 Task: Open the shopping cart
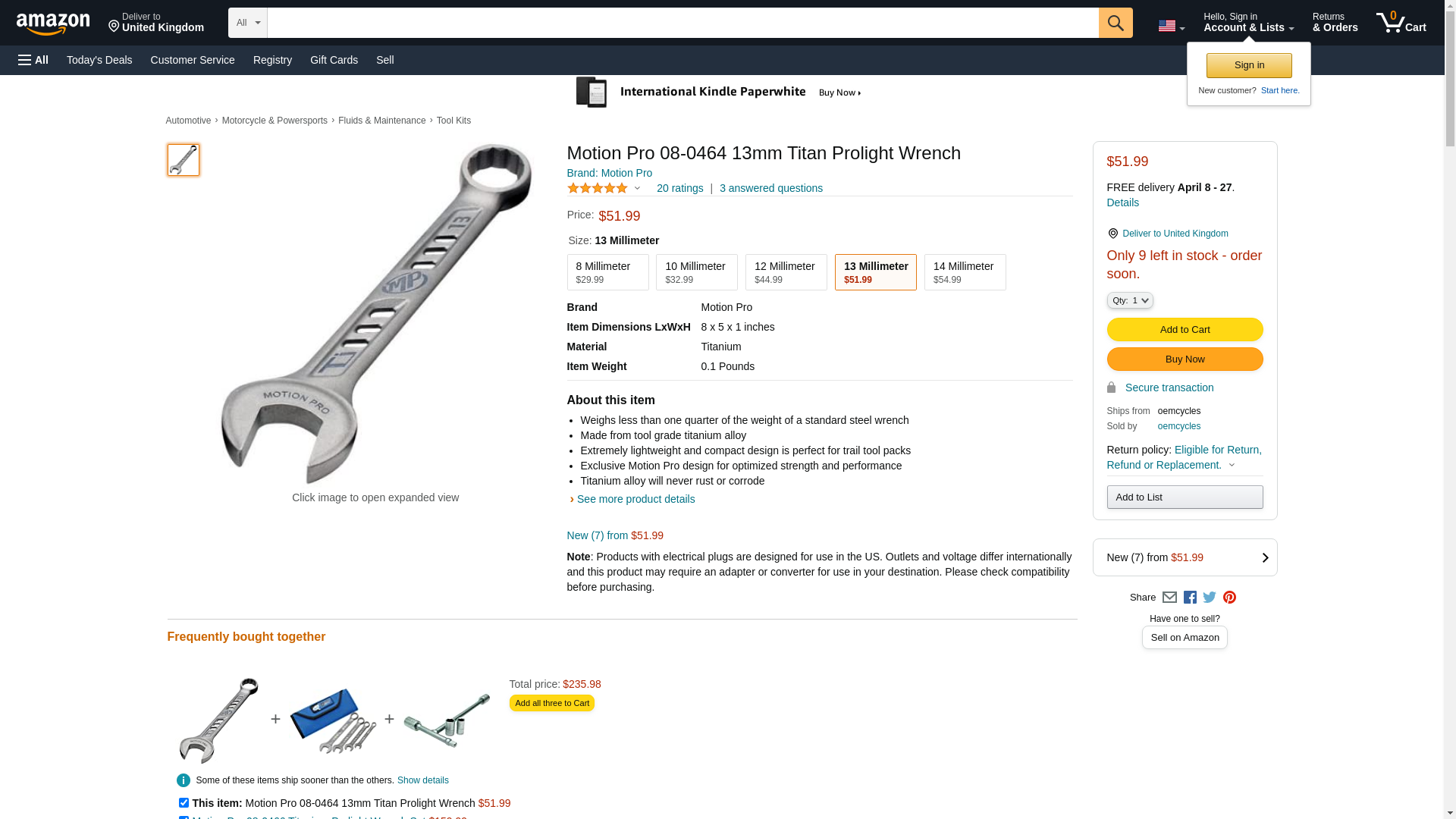click(x=1401, y=23)
